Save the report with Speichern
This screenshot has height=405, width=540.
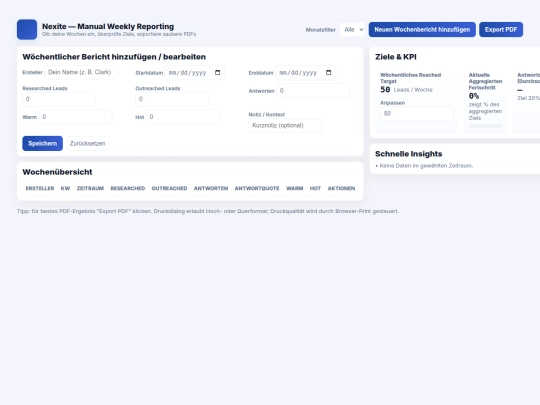(43, 143)
